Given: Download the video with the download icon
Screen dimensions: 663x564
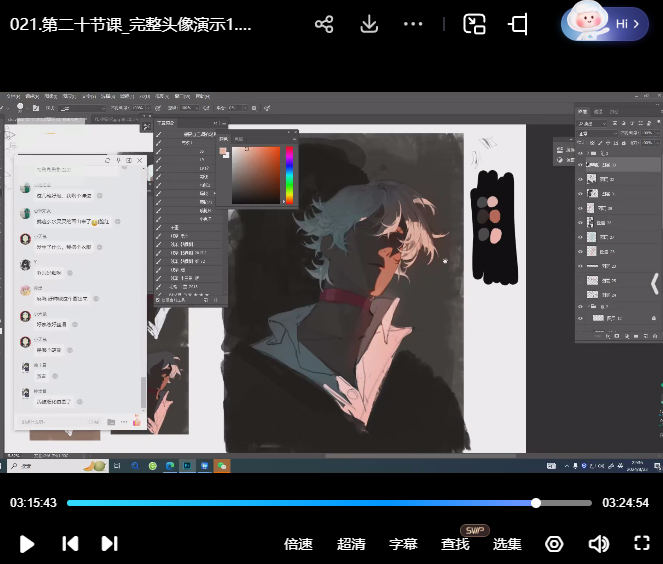Looking at the screenshot, I should click(369, 25).
